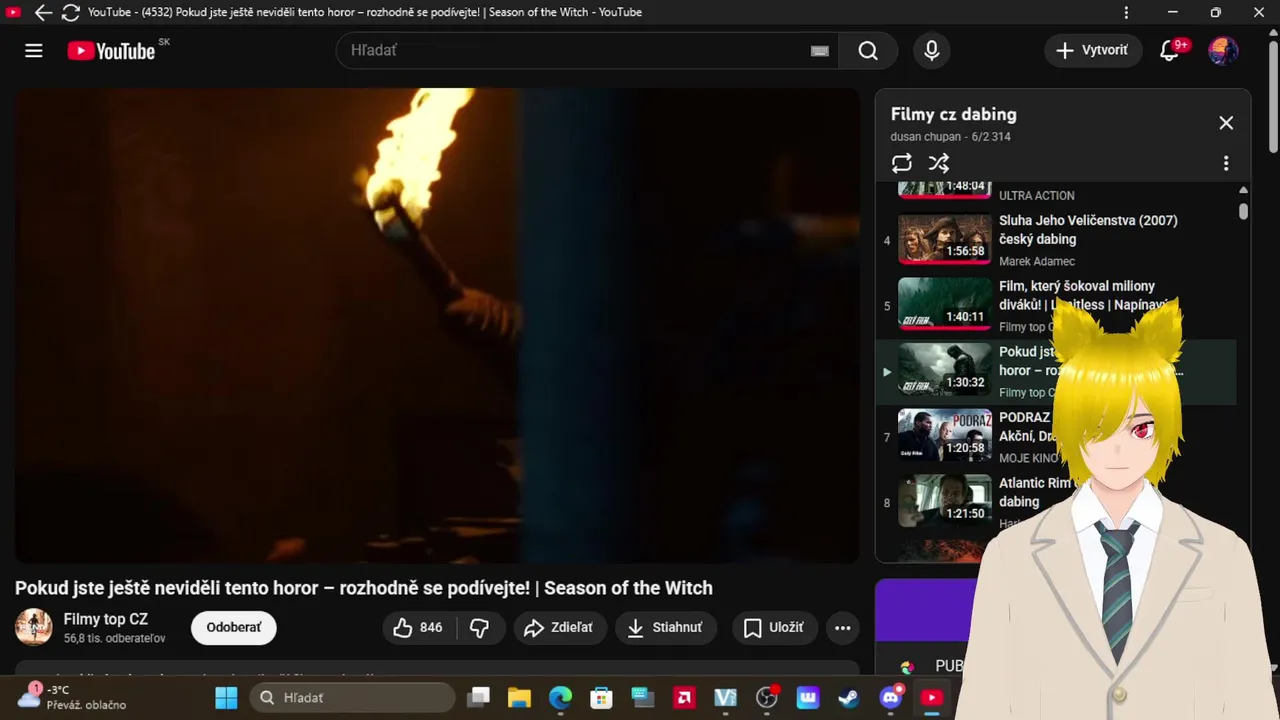Open thumbnail with 1:40:11 duration
Viewport: 1280px width, 720px height.
pos(945,306)
